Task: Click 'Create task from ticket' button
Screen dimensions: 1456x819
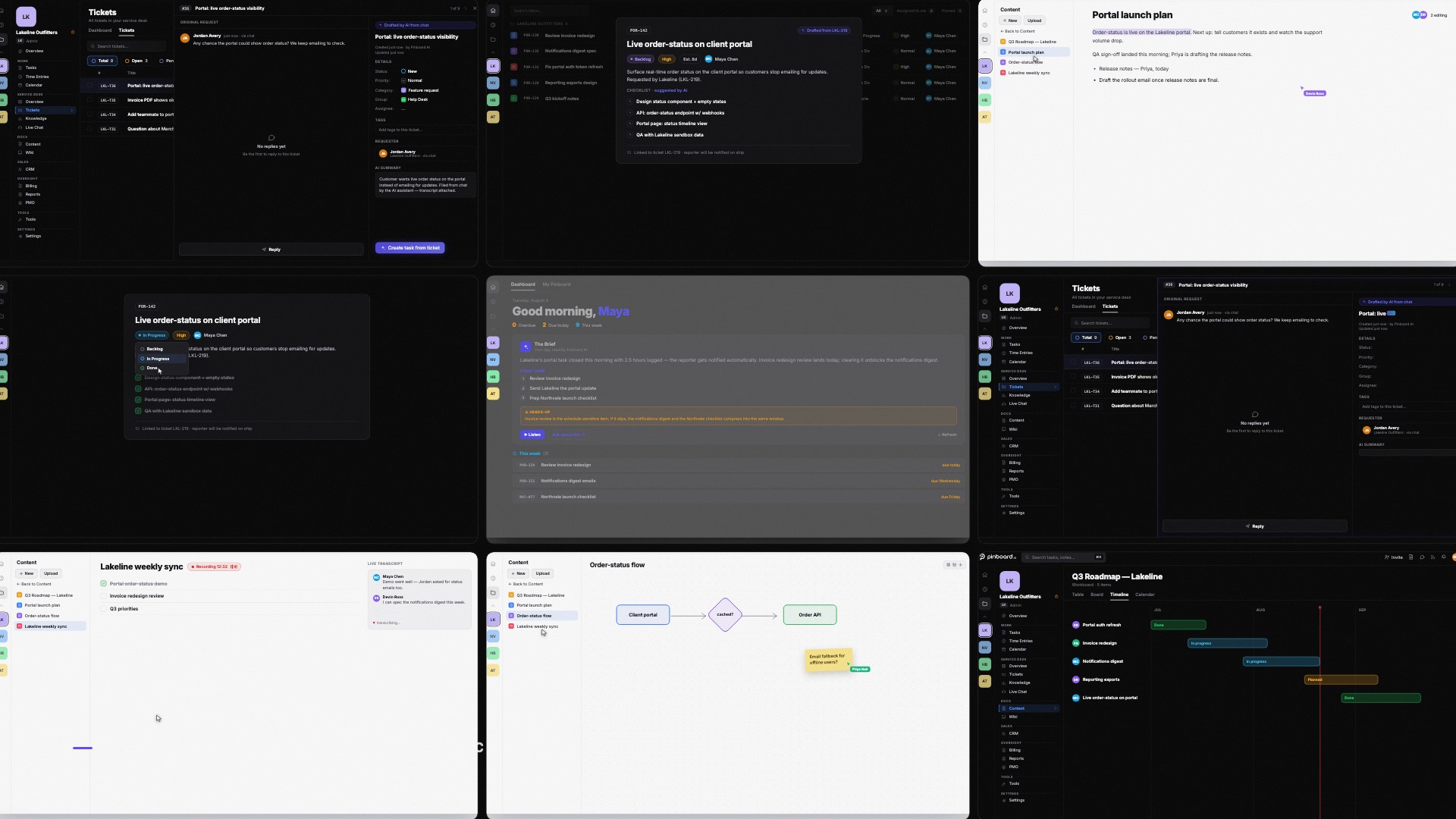Action: [x=410, y=248]
